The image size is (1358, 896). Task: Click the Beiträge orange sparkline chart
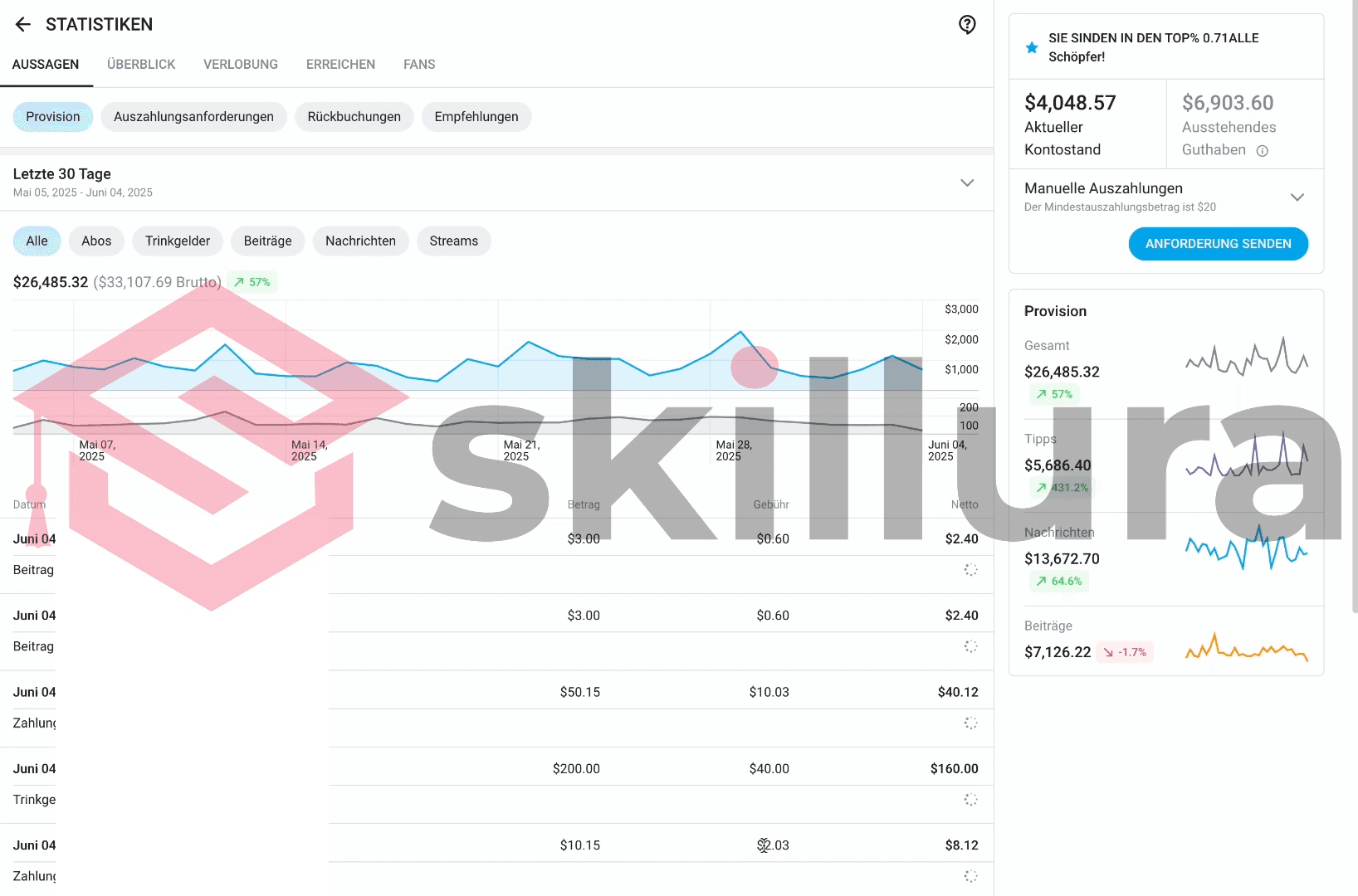[1247, 646]
